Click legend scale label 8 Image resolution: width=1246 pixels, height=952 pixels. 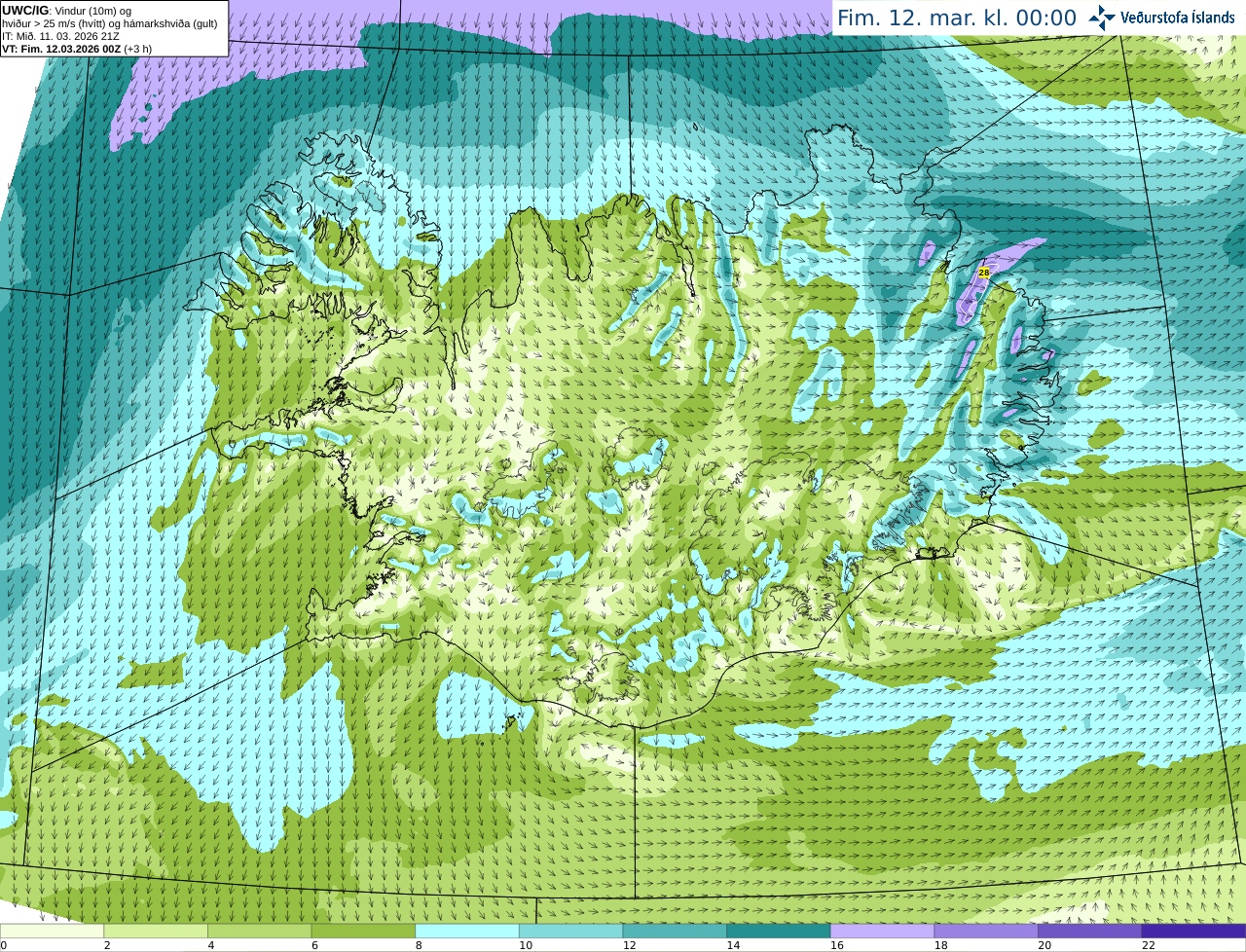tap(419, 945)
